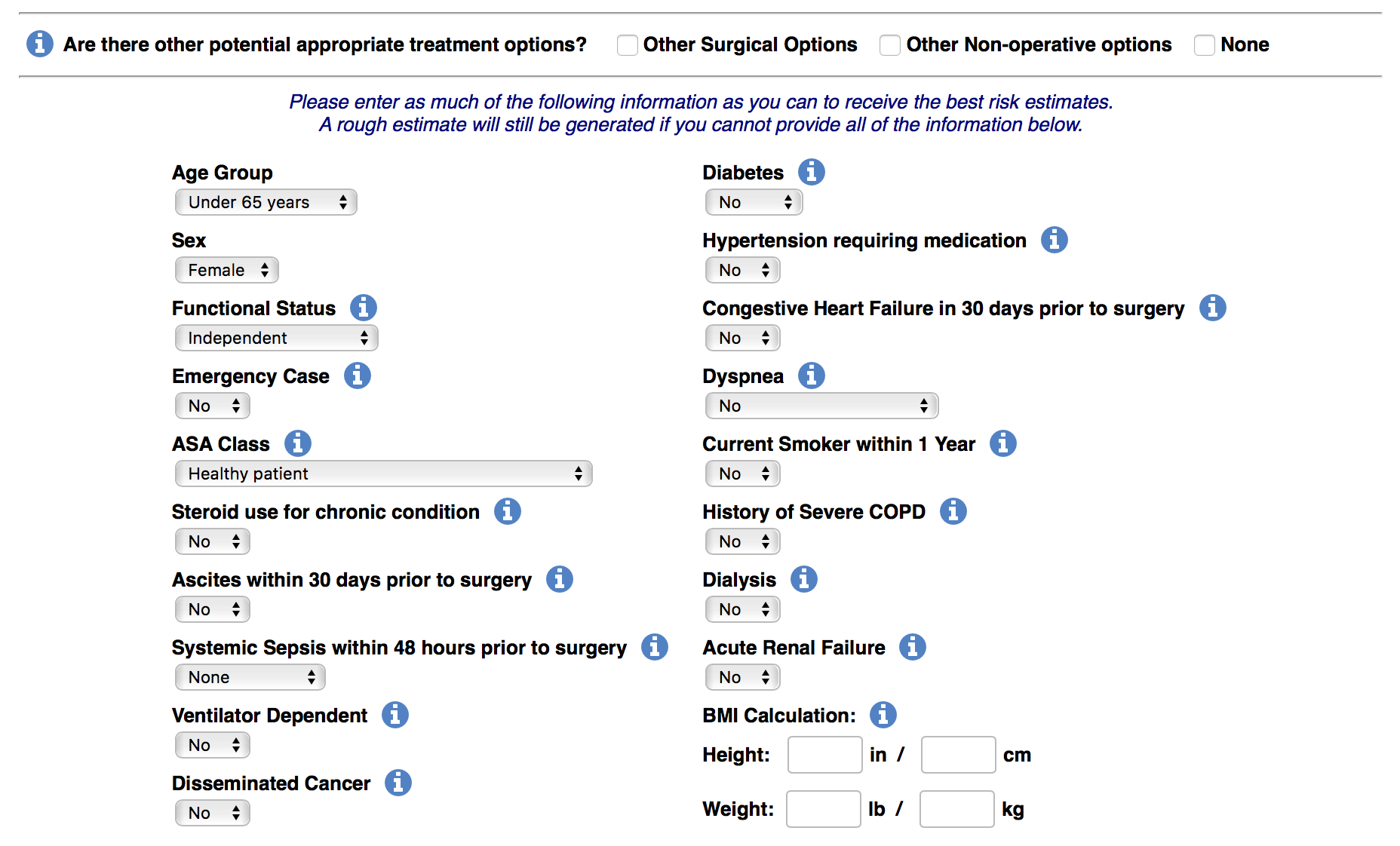This screenshot has width=1400, height=846.
Task: Open the Dyspnea dropdown
Action: tap(821, 406)
